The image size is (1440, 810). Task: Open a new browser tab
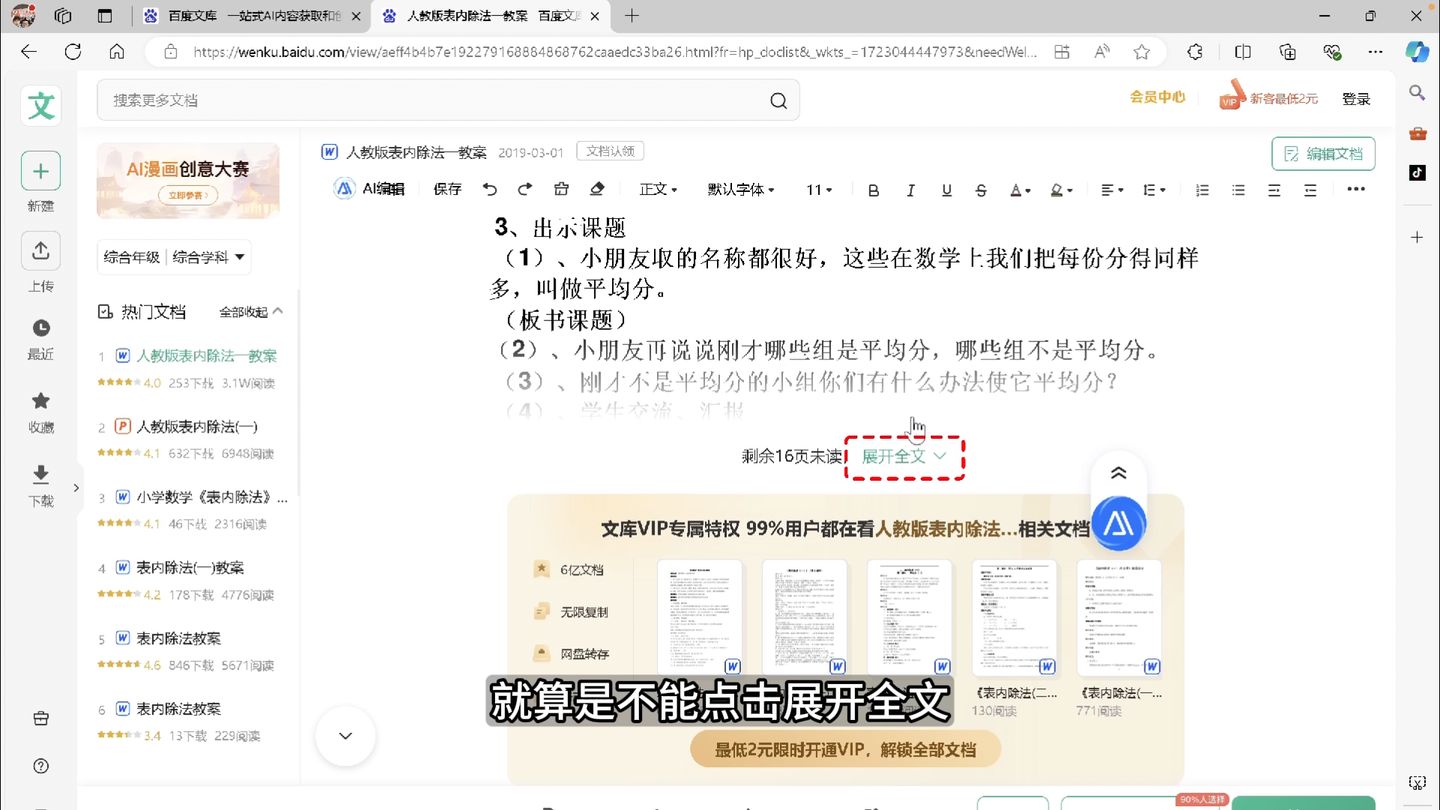(632, 16)
